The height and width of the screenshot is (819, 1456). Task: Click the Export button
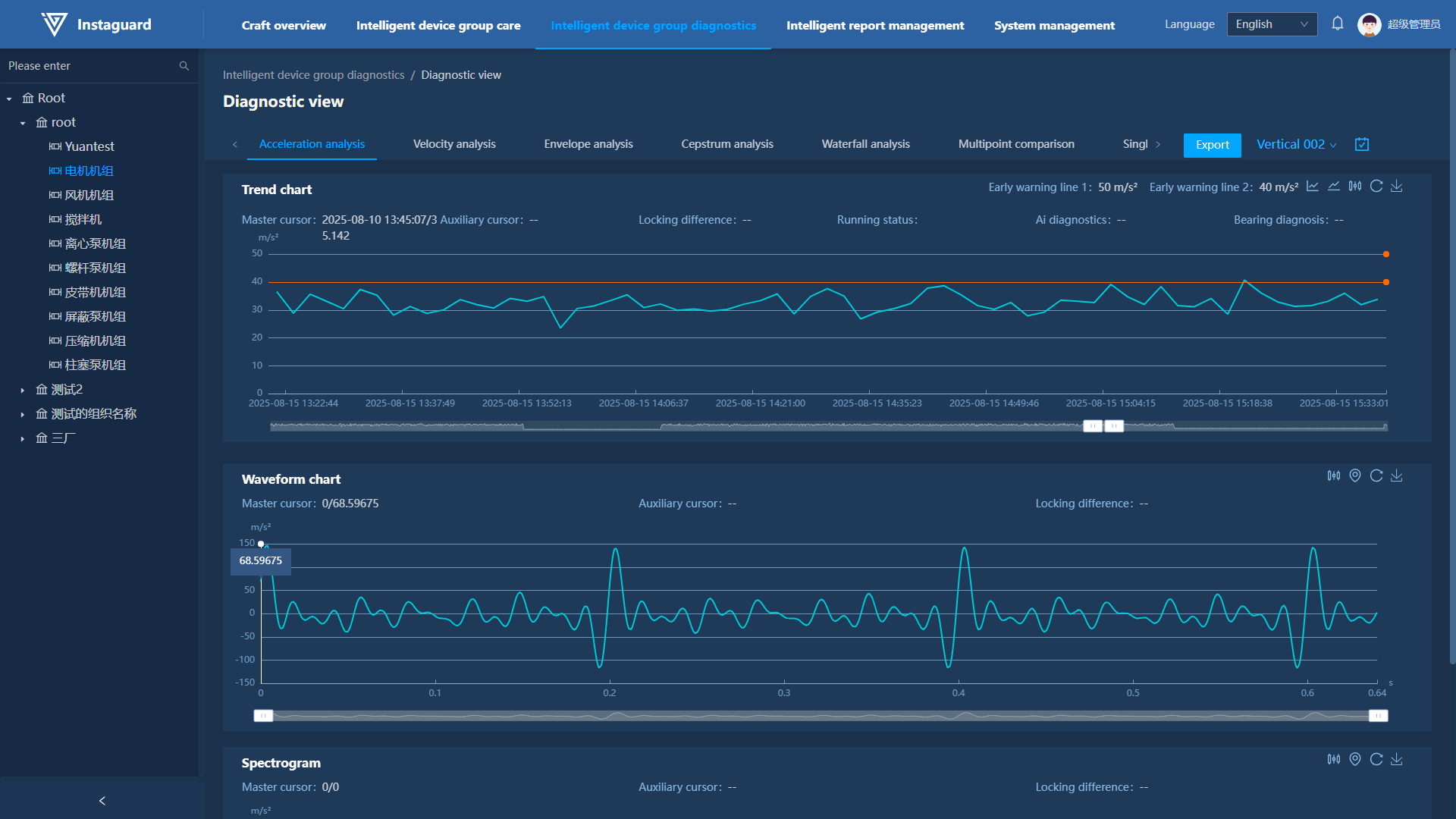click(1212, 145)
